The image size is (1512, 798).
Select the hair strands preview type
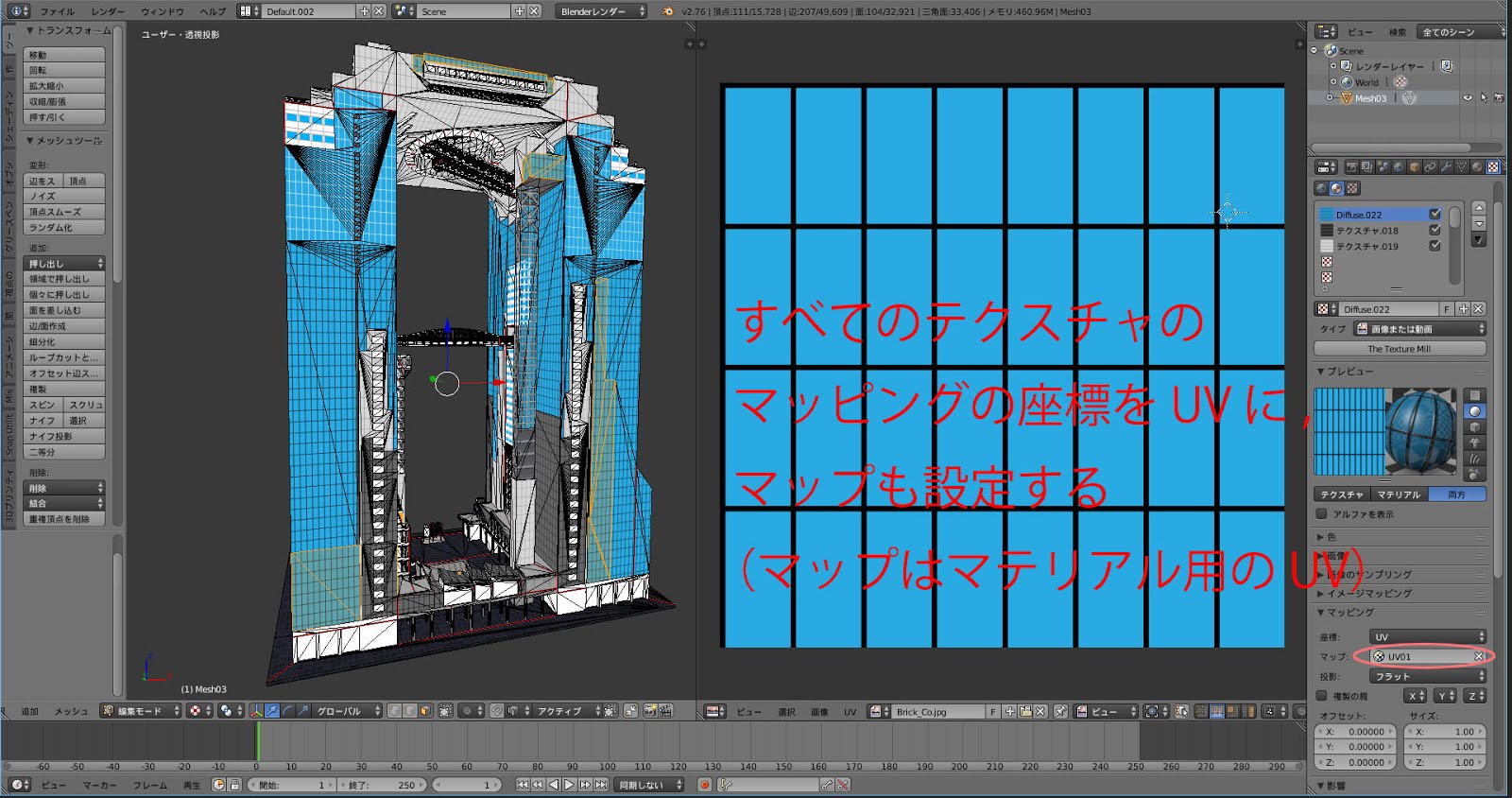[x=1475, y=460]
